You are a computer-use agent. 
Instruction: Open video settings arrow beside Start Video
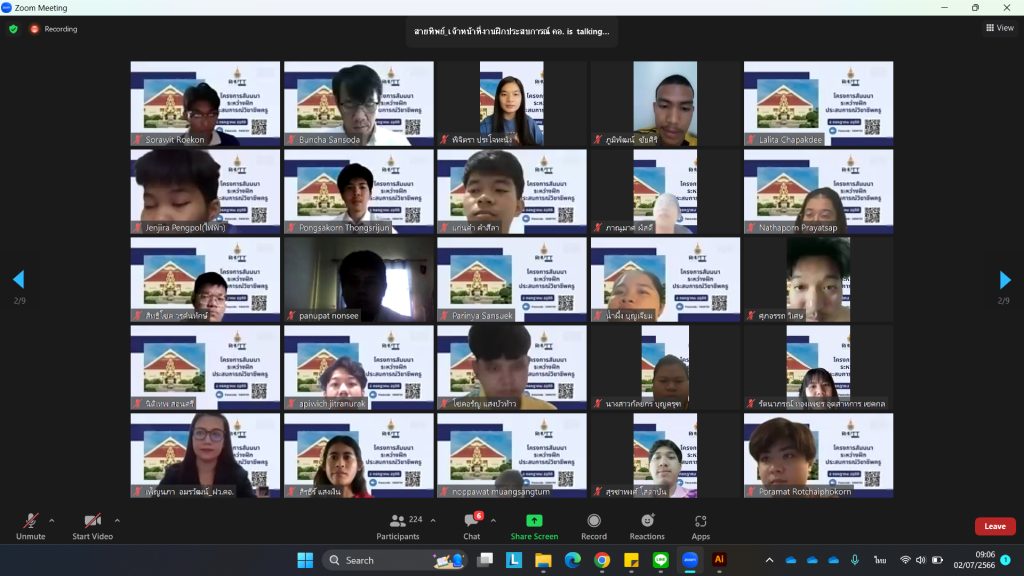click(x=117, y=520)
